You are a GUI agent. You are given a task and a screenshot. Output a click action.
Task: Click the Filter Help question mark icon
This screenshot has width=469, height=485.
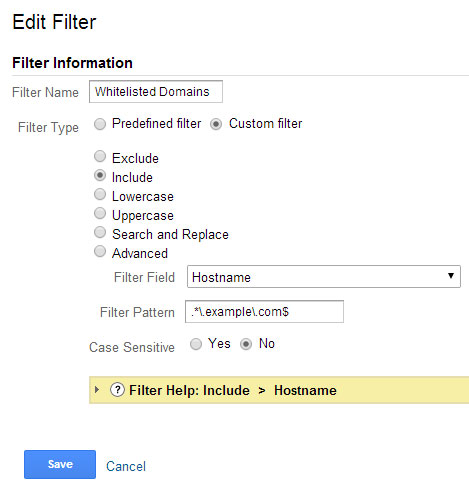tap(117, 390)
